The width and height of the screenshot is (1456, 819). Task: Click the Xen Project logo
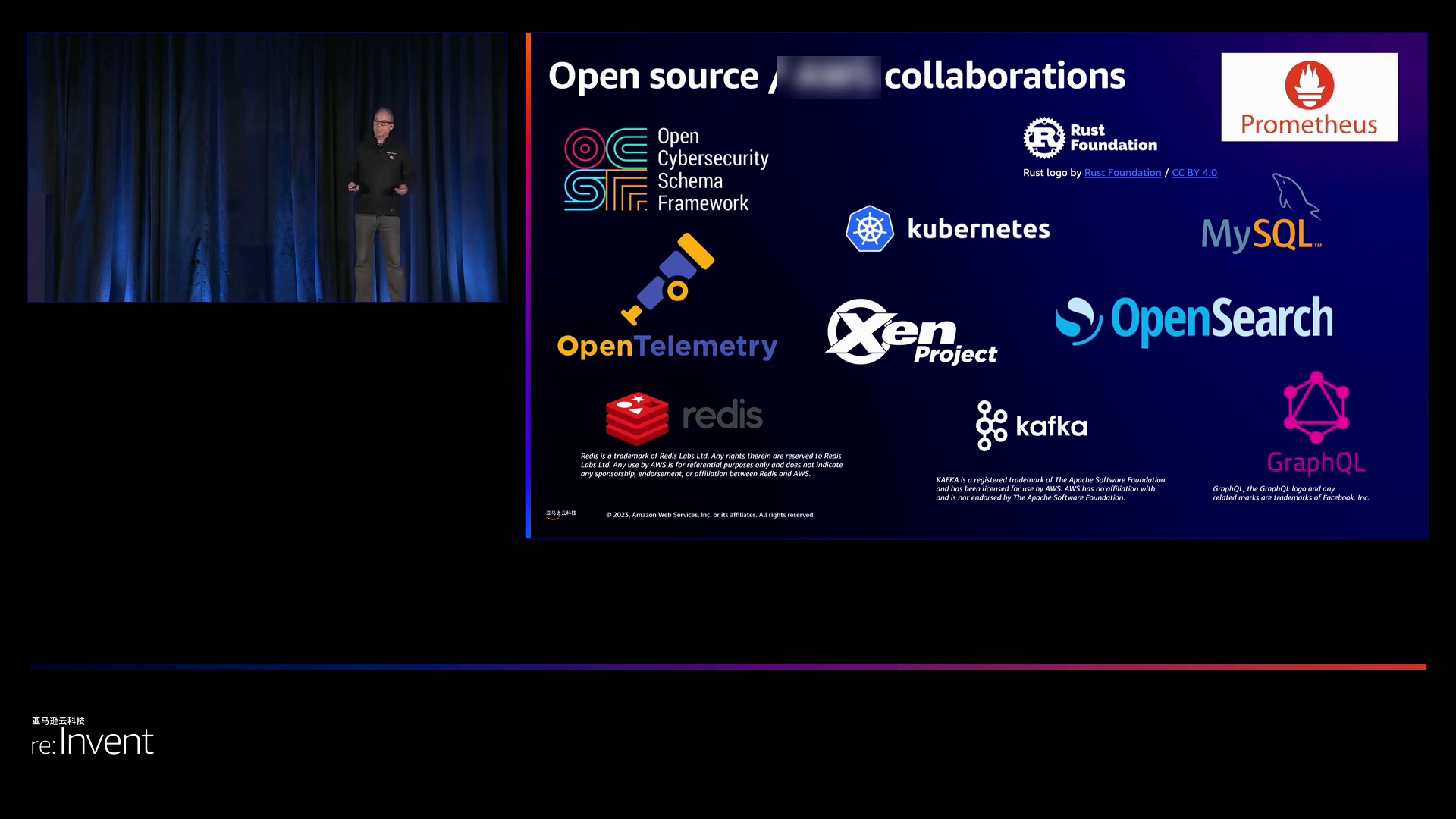pyautogui.click(x=910, y=332)
